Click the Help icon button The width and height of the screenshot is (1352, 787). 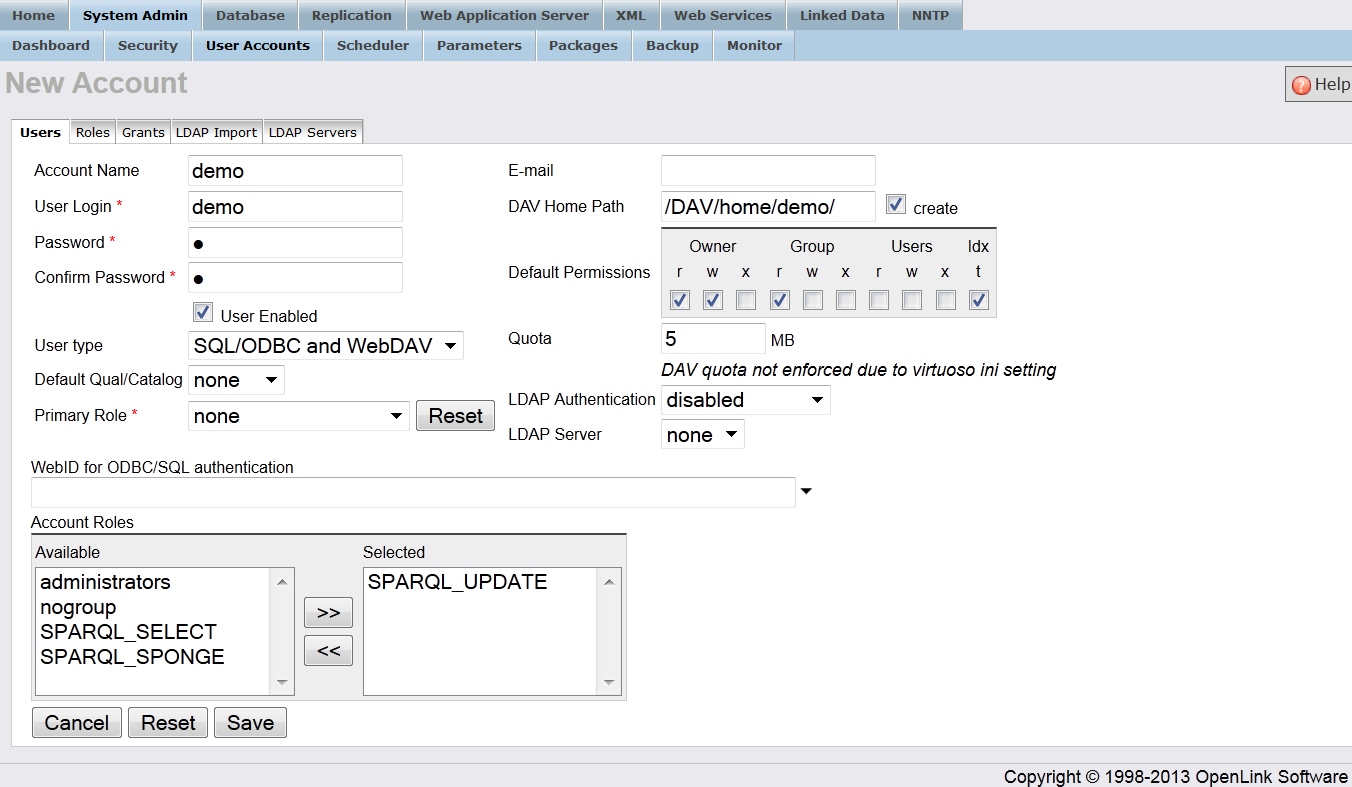(1319, 85)
